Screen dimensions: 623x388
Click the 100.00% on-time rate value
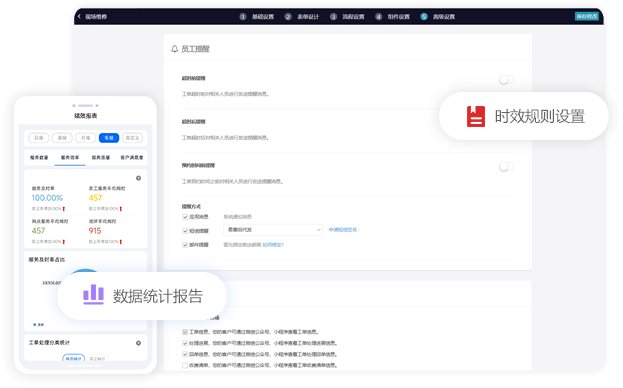point(47,198)
